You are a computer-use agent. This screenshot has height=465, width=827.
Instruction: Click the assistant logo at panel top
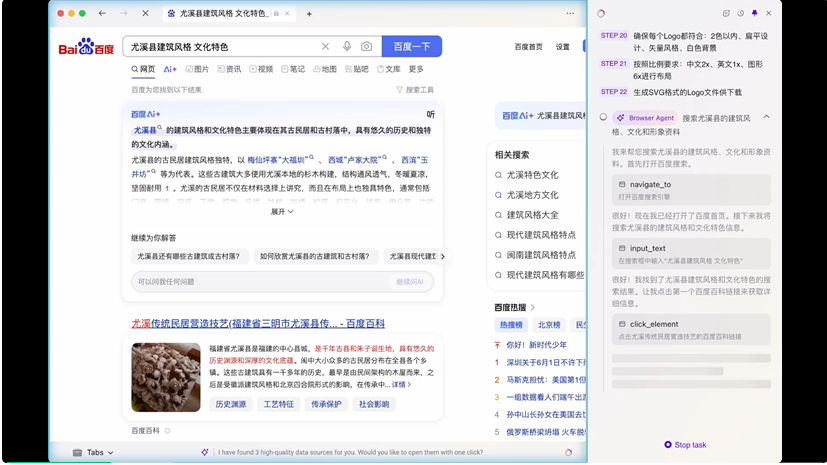coord(601,14)
